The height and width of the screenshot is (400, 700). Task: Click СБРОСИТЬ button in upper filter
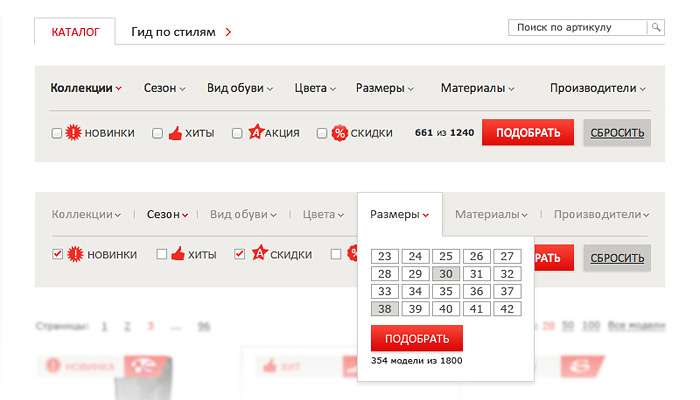pyautogui.click(x=617, y=133)
